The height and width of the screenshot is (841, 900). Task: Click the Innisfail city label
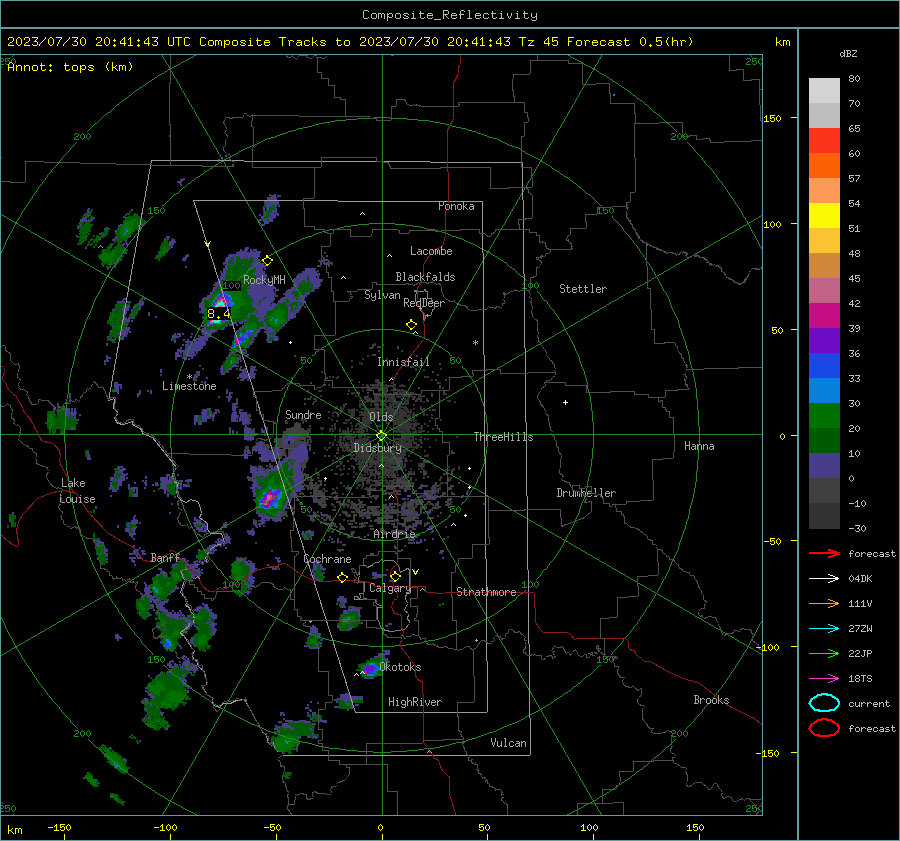point(403,362)
